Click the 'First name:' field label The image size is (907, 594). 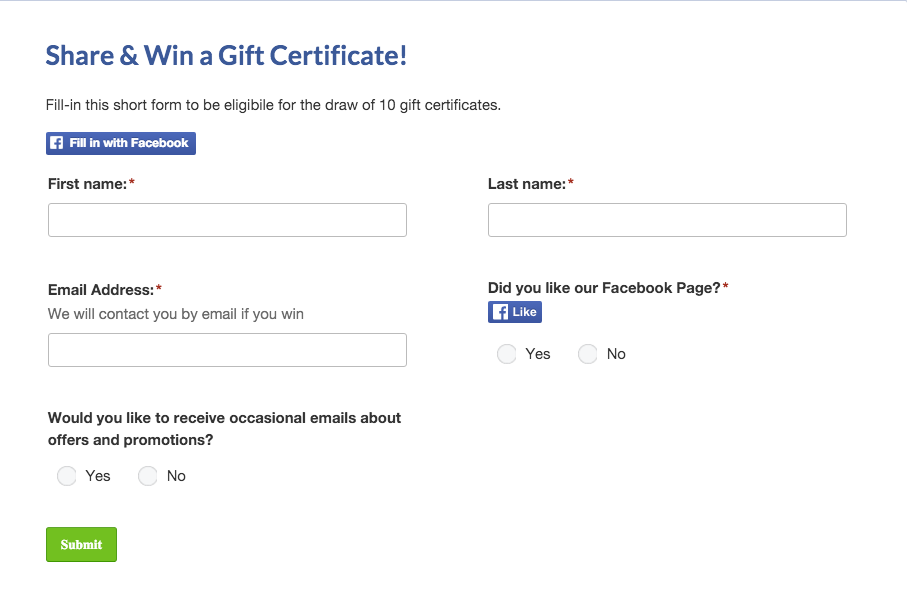pos(87,184)
